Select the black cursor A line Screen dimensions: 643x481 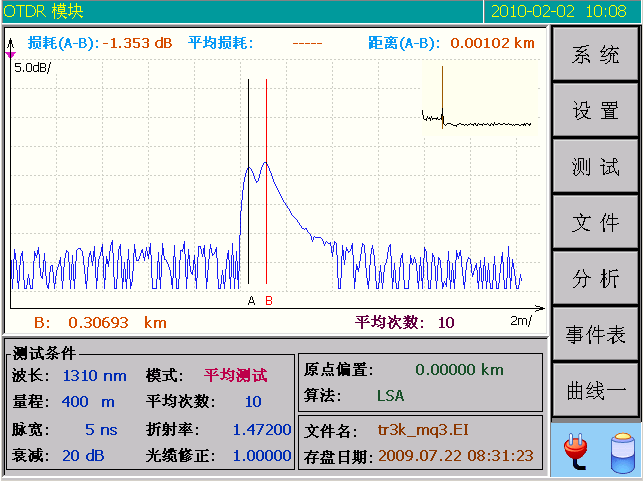[249, 181]
